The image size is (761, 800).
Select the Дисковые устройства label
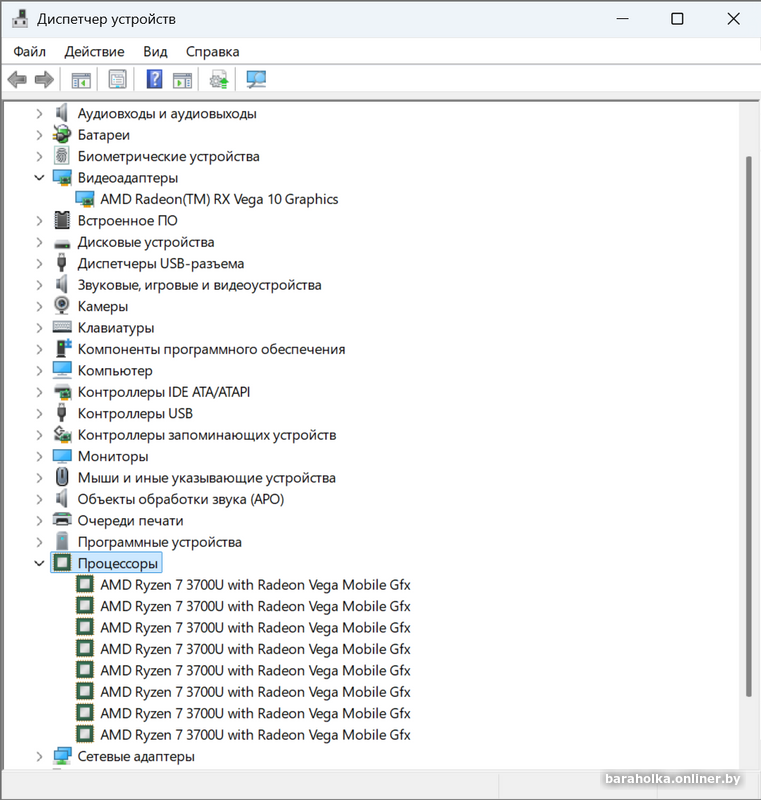click(x=146, y=242)
